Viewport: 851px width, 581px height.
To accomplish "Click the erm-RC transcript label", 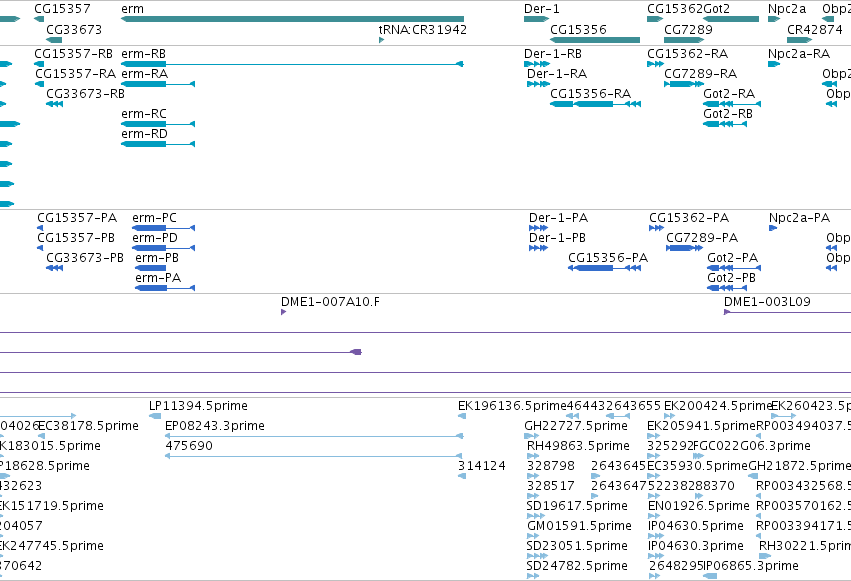I will [144, 114].
